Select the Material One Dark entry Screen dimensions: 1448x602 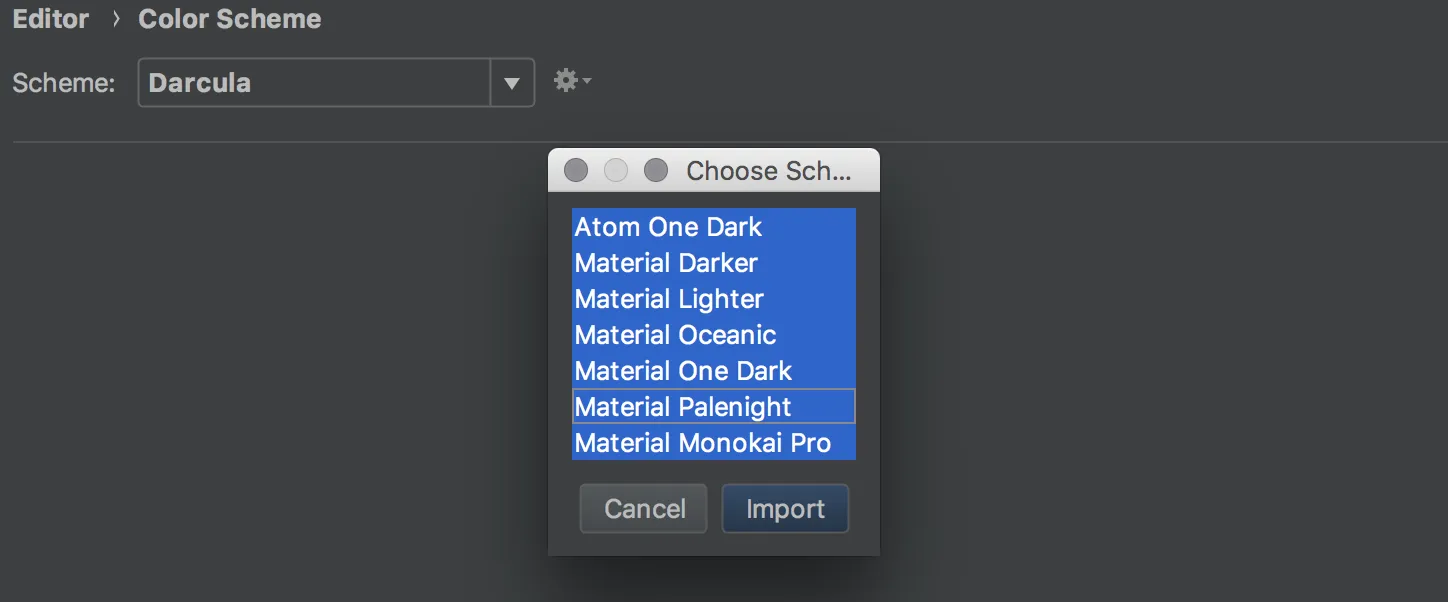tap(683, 371)
